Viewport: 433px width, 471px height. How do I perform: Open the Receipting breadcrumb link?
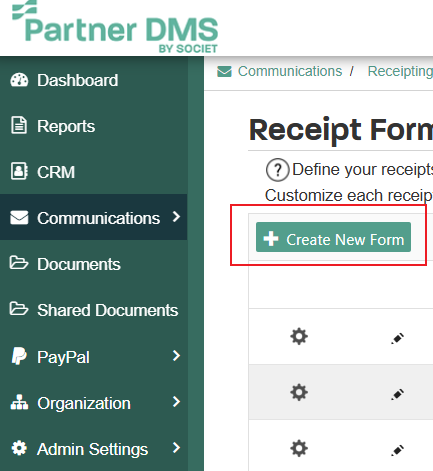[x=400, y=71]
